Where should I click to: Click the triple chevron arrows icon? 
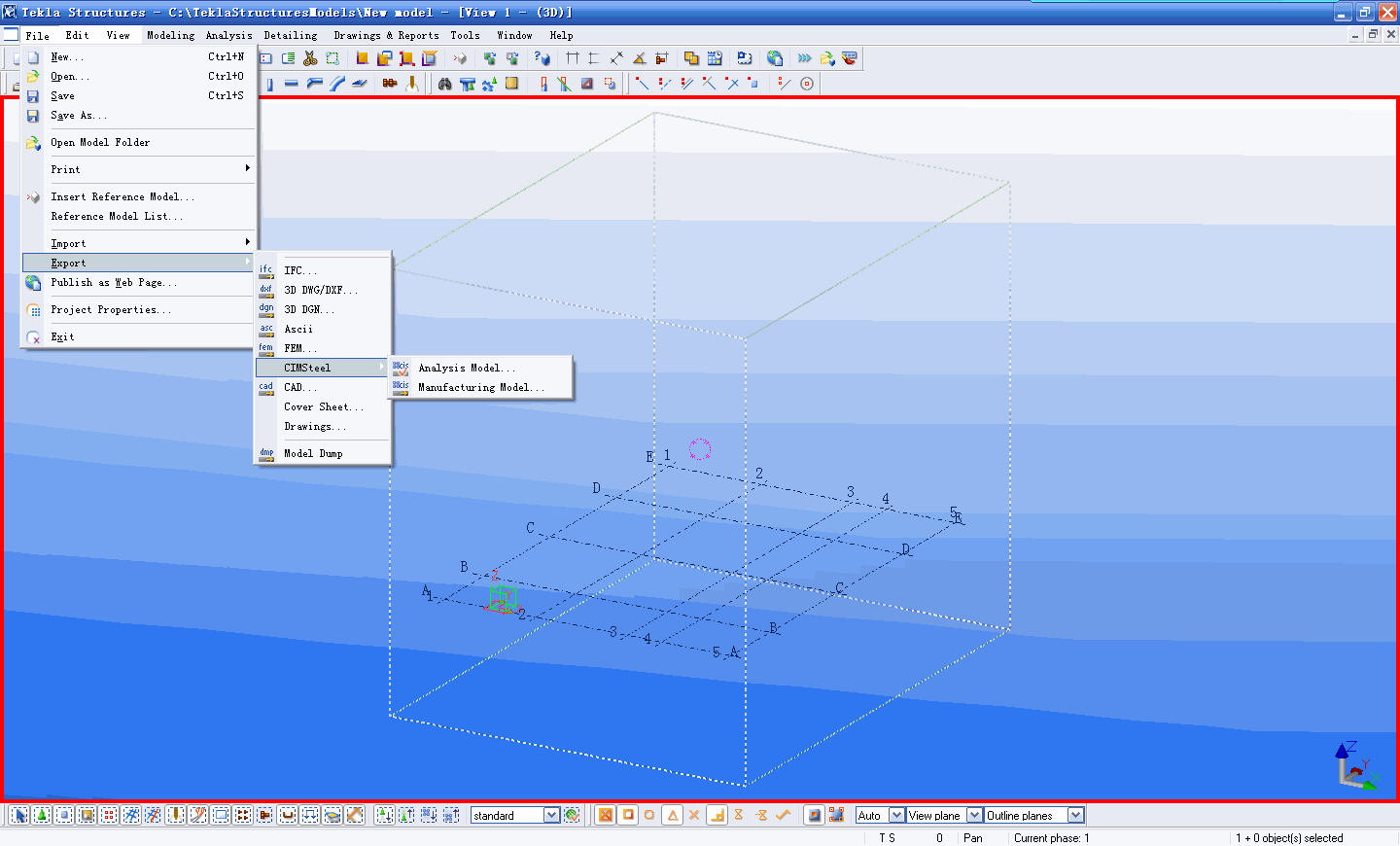804,58
